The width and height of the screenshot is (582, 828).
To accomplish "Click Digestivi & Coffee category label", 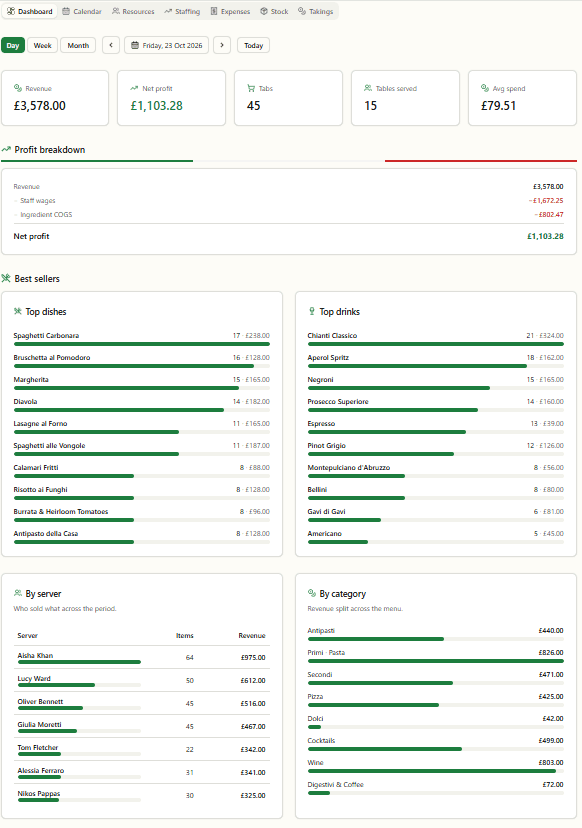I will click(335, 785).
